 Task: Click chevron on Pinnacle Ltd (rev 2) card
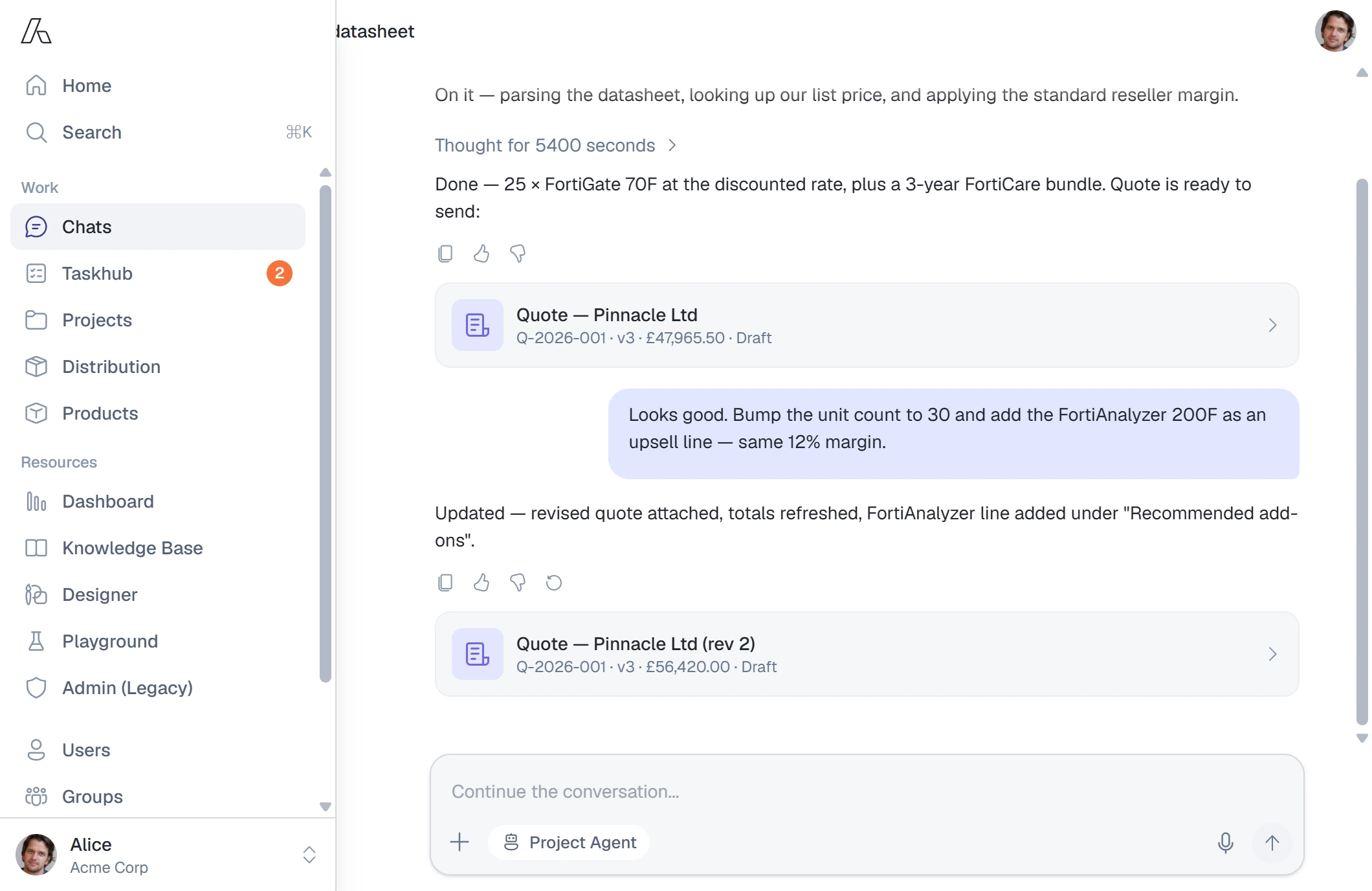1273,654
